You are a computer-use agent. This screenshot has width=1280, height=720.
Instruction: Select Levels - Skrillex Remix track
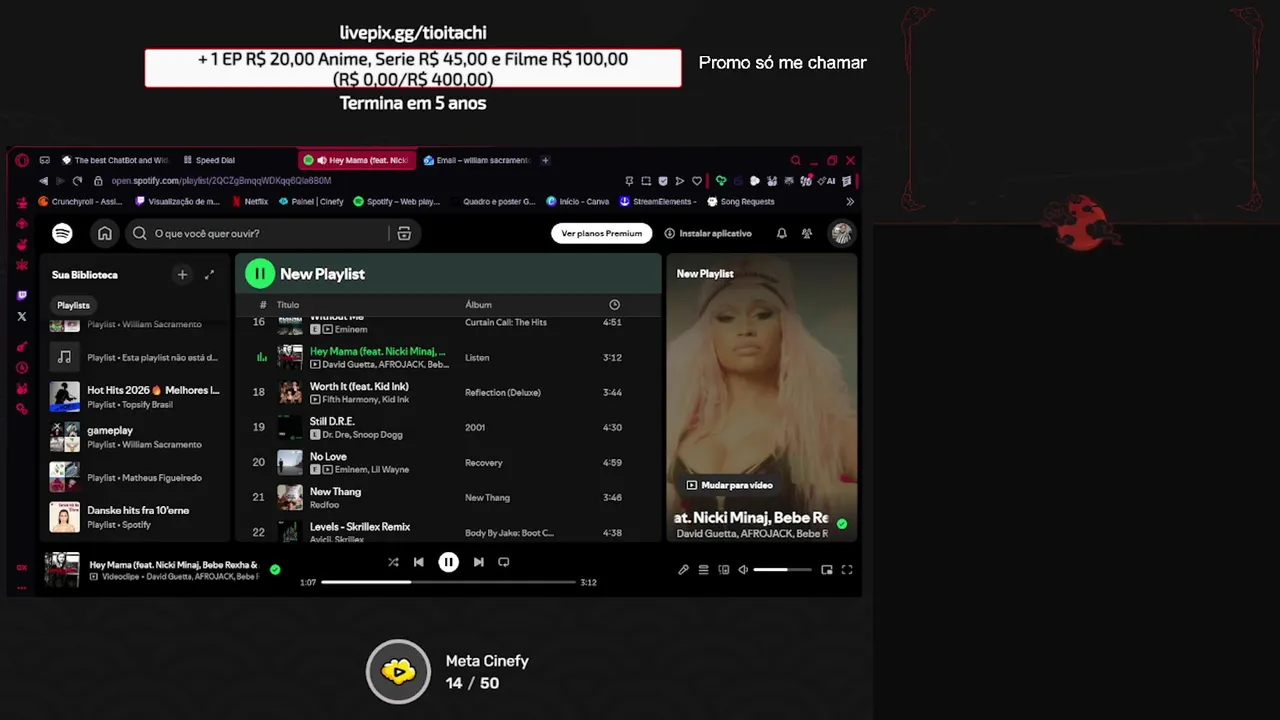pyautogui.click(x=448, y=531)
